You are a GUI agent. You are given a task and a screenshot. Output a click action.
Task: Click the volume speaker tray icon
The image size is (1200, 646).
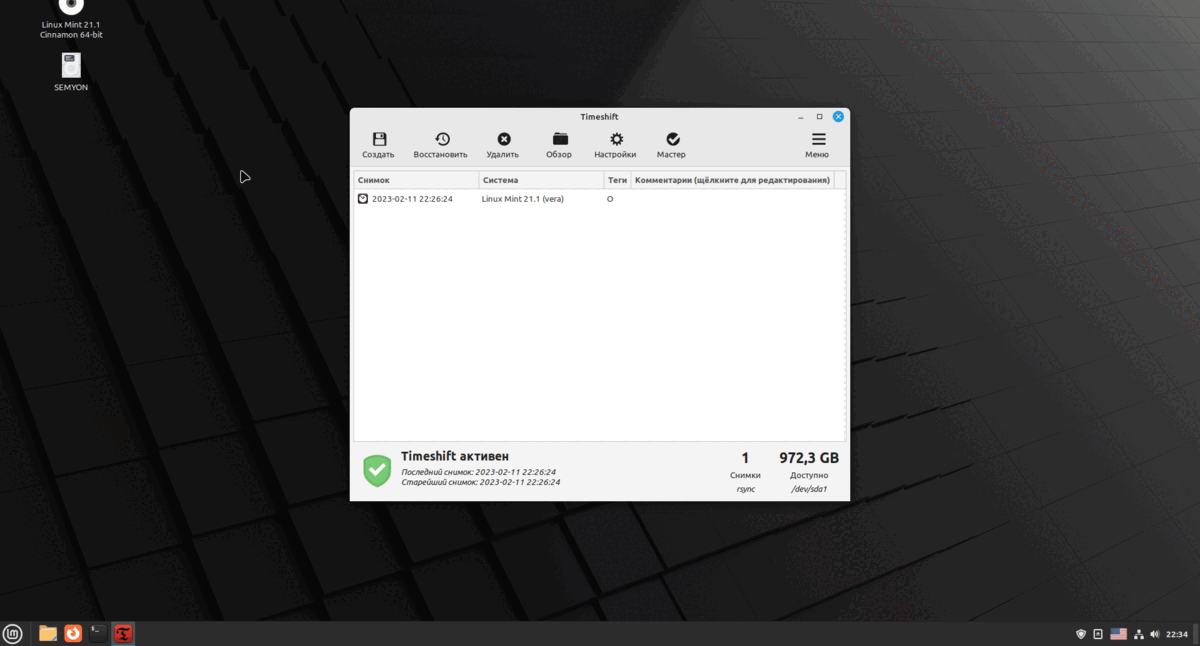point(1155,634)
